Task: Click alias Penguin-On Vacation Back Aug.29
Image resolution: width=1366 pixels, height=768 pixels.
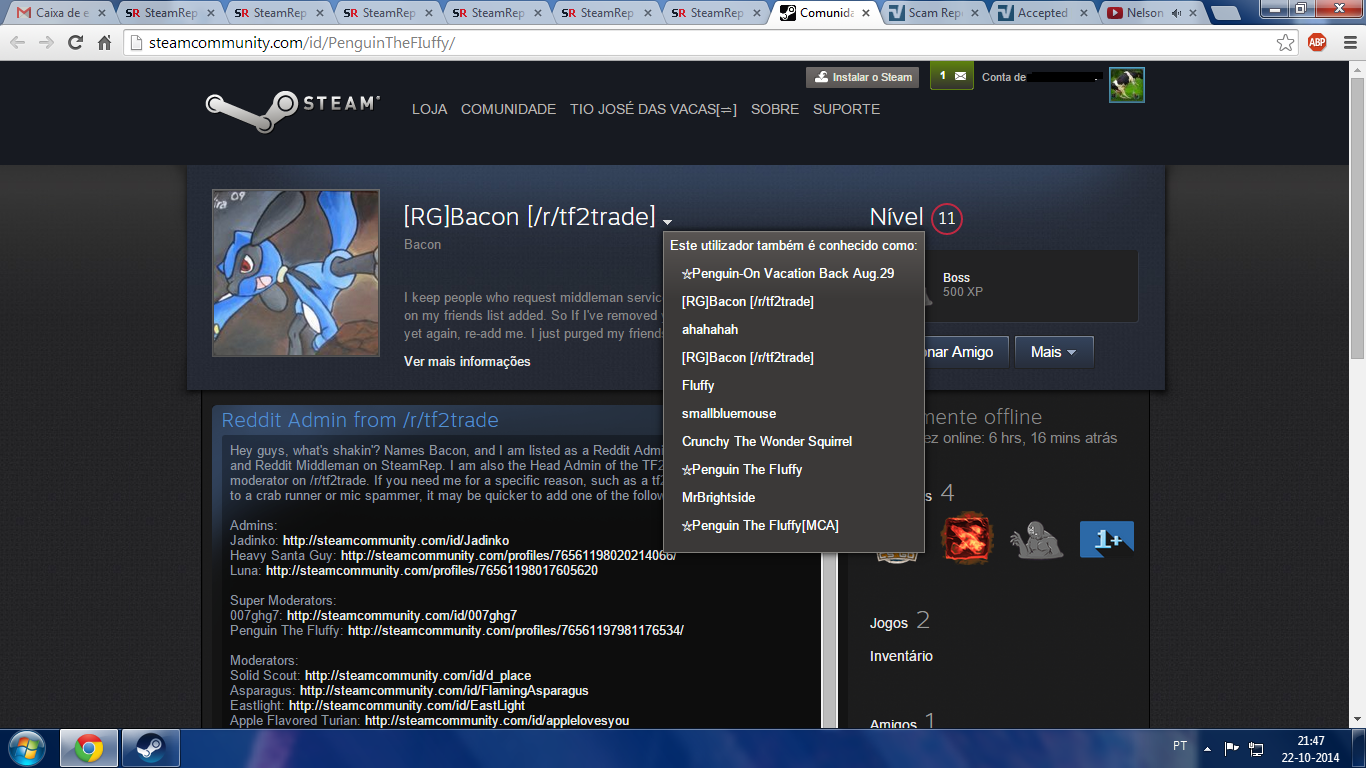Action: [788, 273]
